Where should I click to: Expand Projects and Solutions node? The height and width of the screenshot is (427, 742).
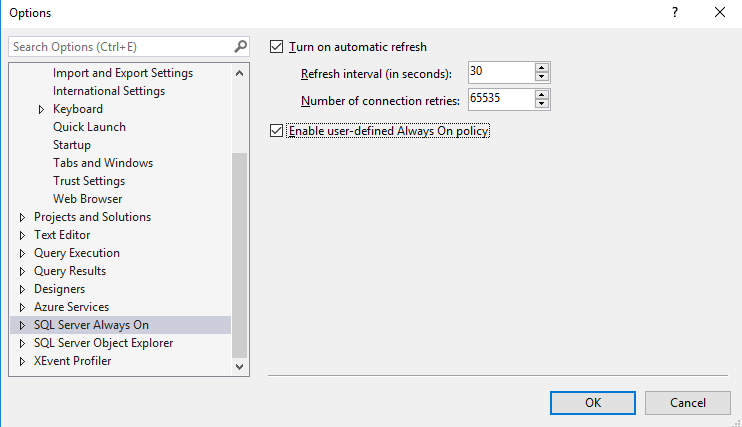point(23,217)
